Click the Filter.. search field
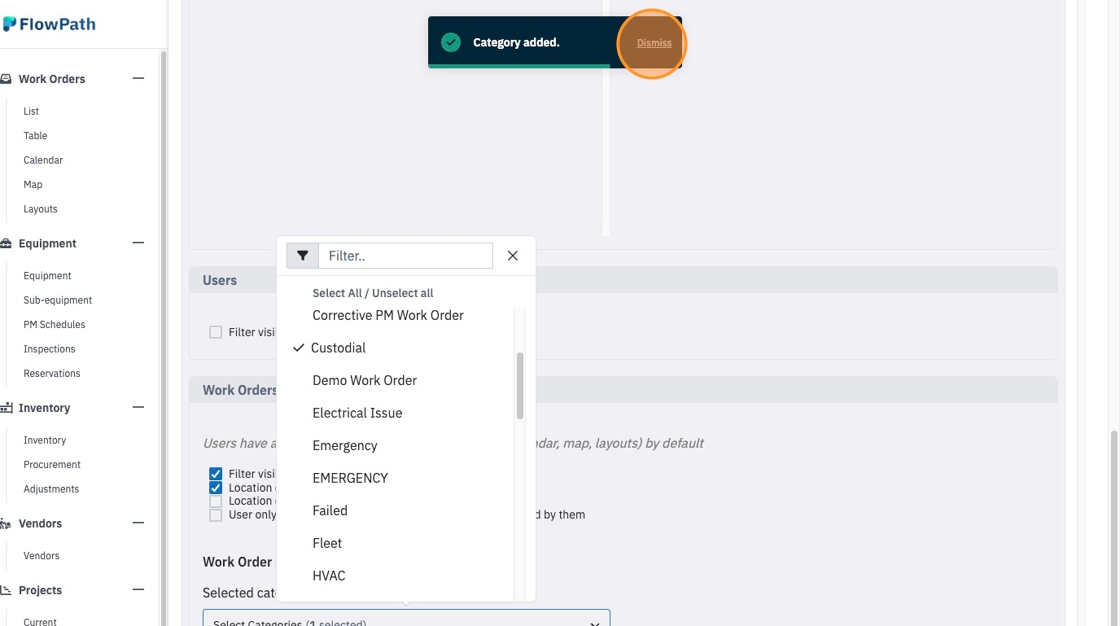Image resolution: width=1120 pixels, height=626 pixels. 406,256
